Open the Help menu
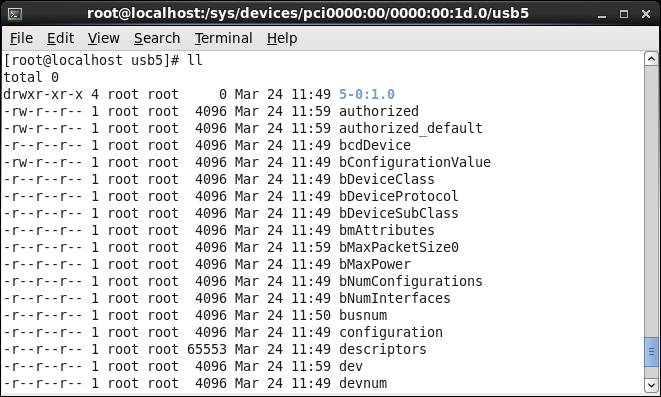The width and height of the screenshot is (661, 397). click(282, 38)
